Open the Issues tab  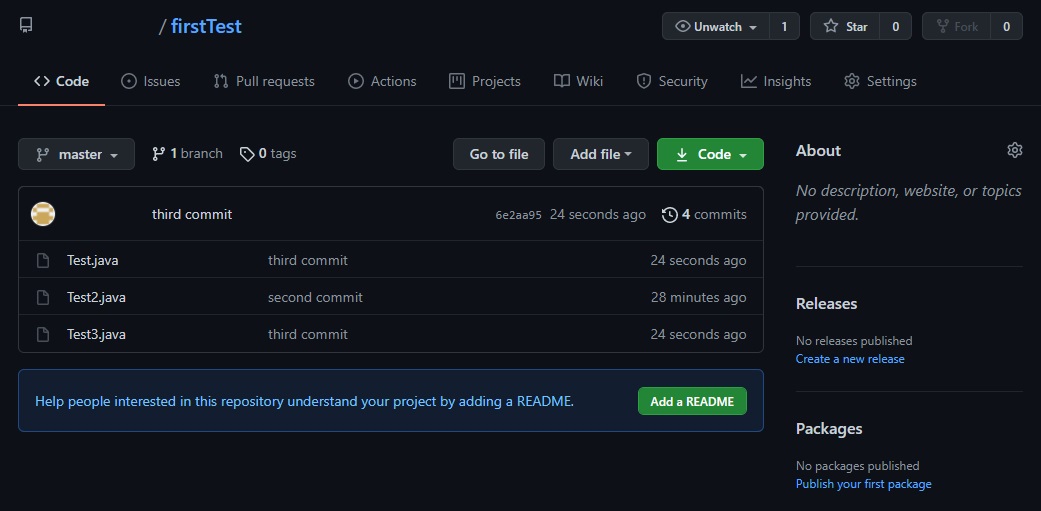151,81
